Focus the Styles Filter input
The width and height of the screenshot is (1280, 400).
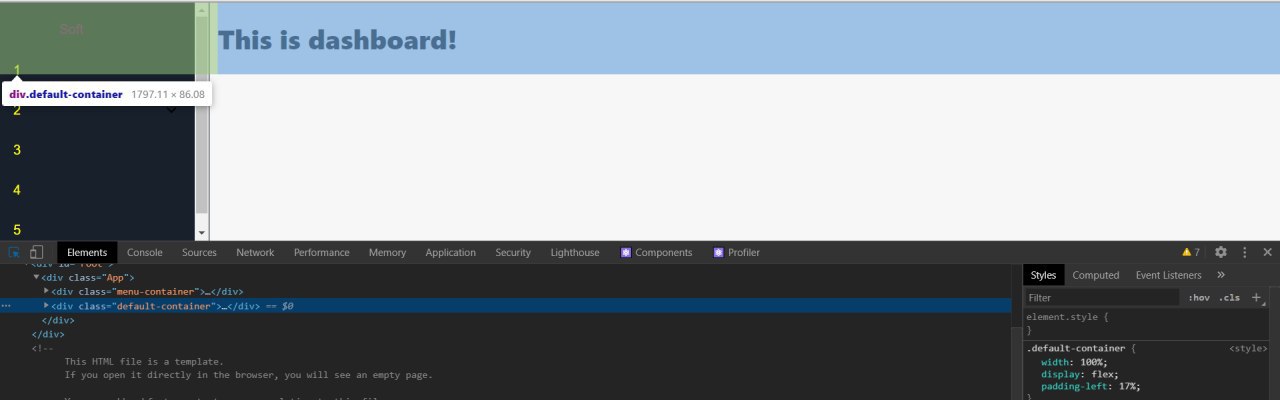1102,298
